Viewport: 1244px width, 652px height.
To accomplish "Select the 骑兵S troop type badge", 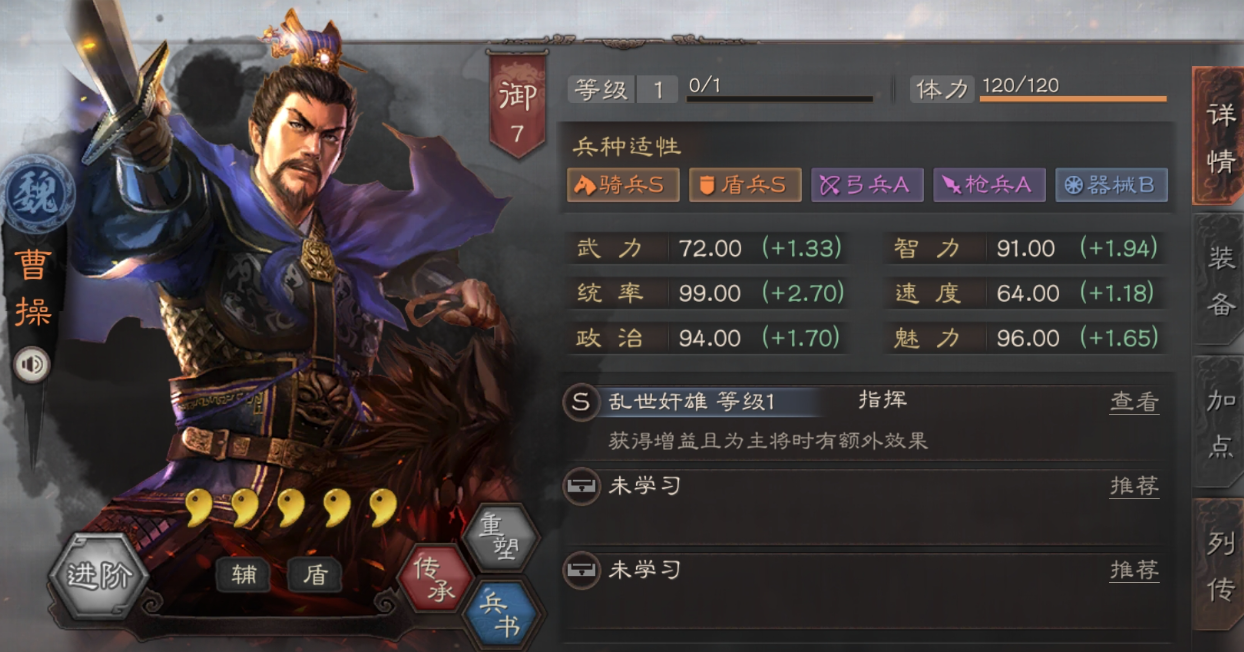I will coord(623,185).
